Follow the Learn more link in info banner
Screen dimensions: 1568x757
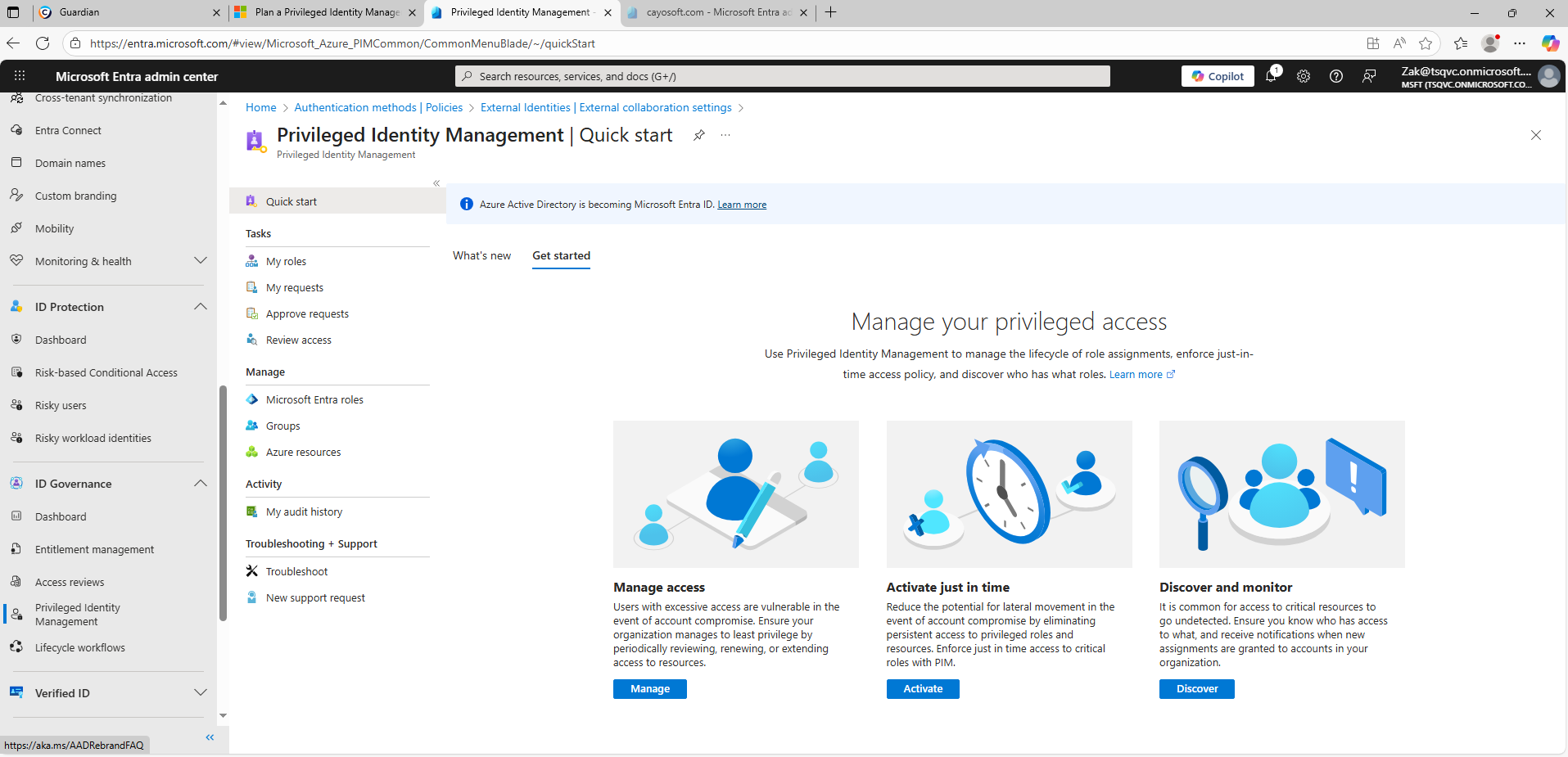click(742, 205)
